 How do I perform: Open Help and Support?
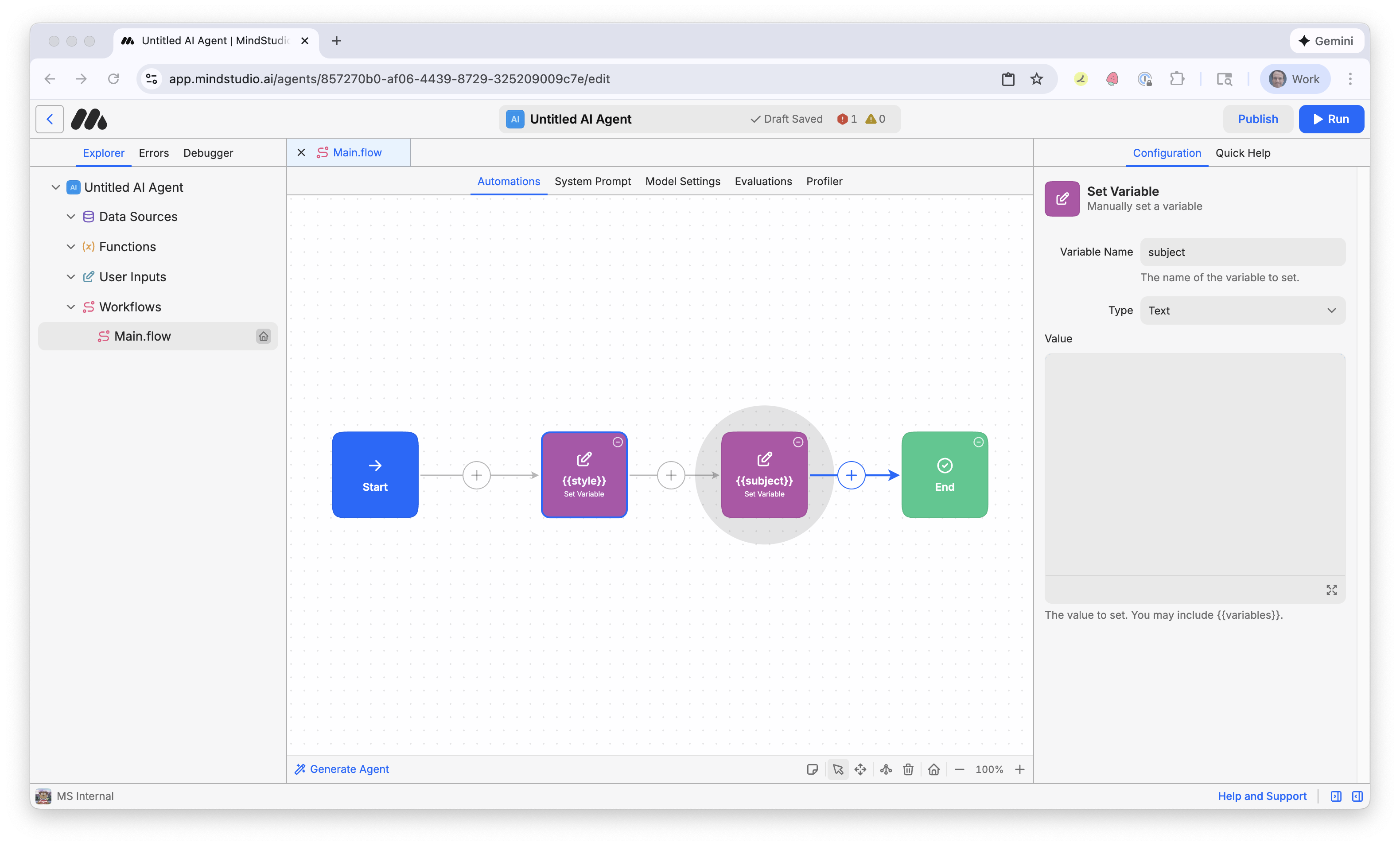(x=1262, y=796)
